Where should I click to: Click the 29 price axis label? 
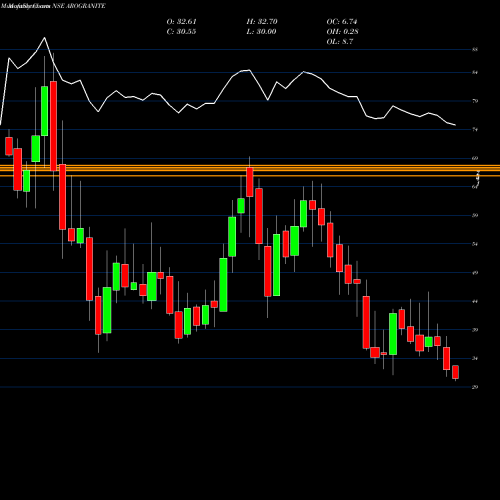click(x=475, y=387)
